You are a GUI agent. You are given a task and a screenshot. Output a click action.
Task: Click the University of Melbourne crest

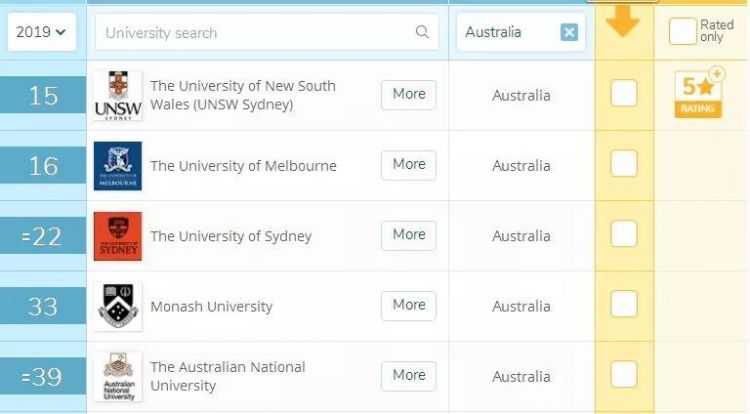(x=118, y=166)
